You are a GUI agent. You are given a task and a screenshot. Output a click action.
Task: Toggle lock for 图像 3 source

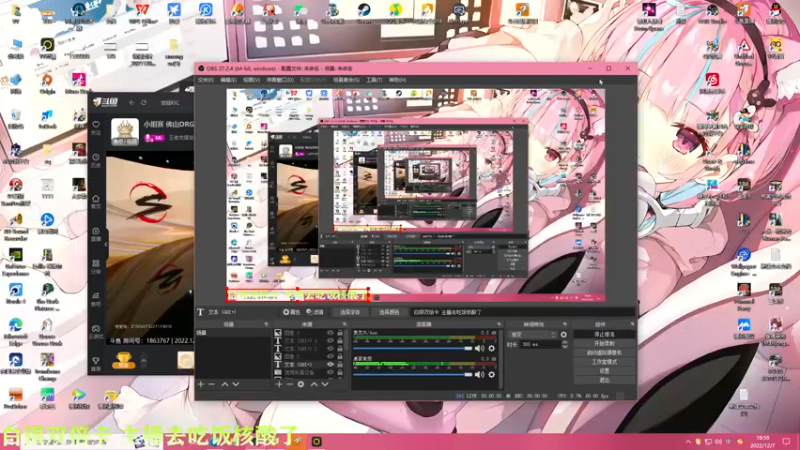pos(340,333)
